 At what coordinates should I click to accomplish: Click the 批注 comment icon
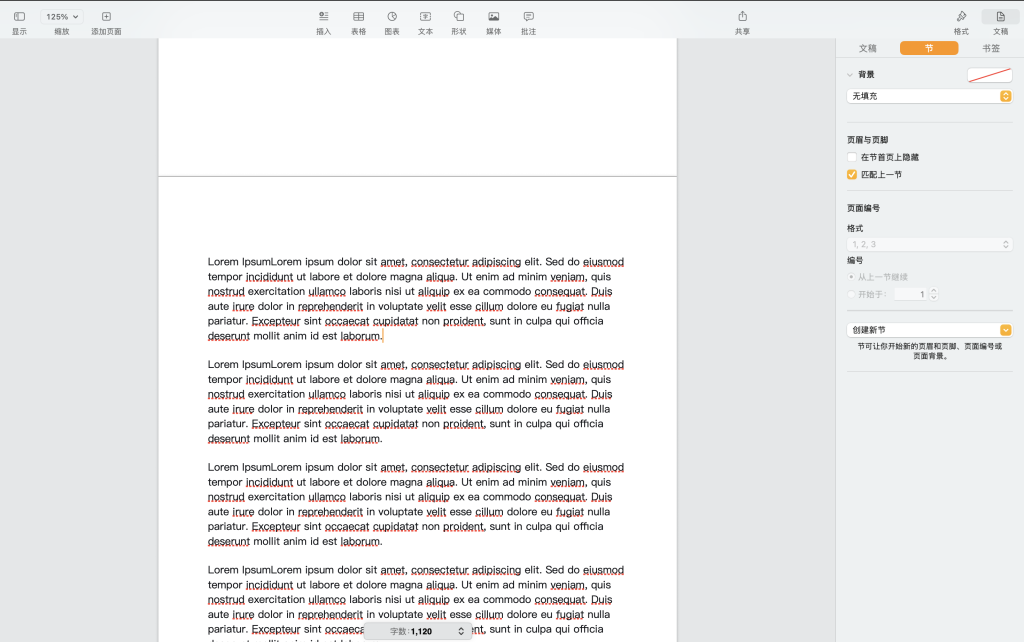[528, 16]
